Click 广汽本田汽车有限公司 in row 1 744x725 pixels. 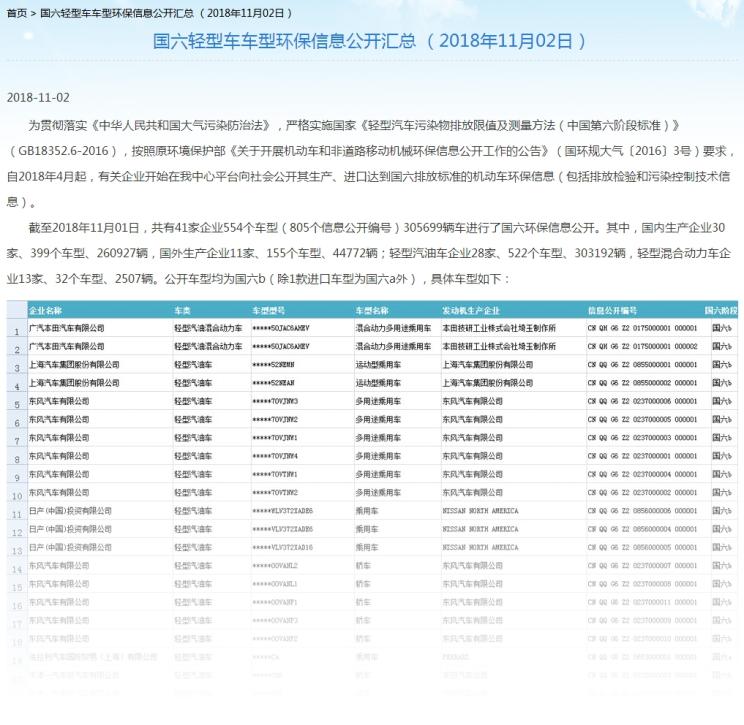click(x=66, y=328)
